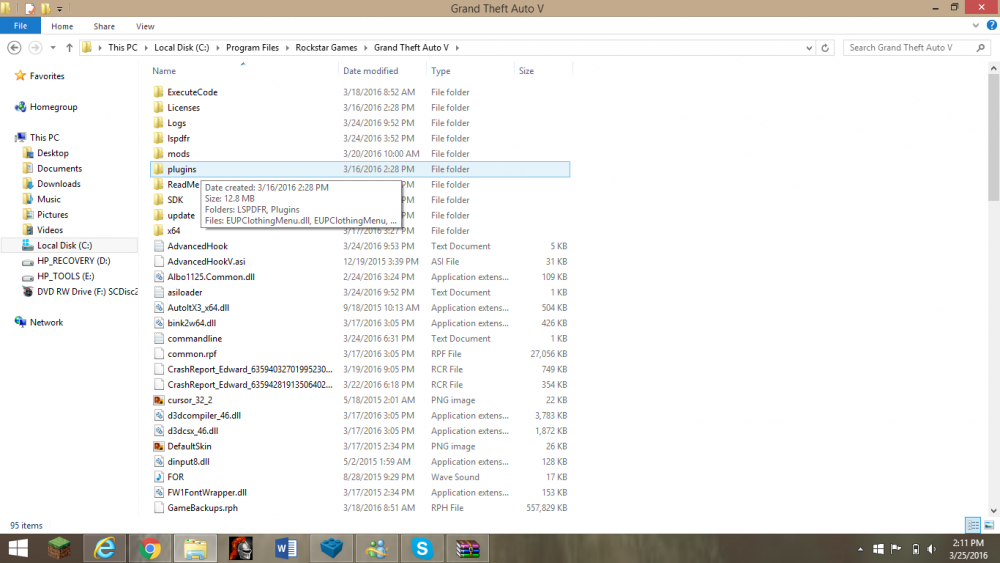Screen dimensions: 1000x563
Task: Select the DefaultSkin PNG image
Action: click(189, 446)
